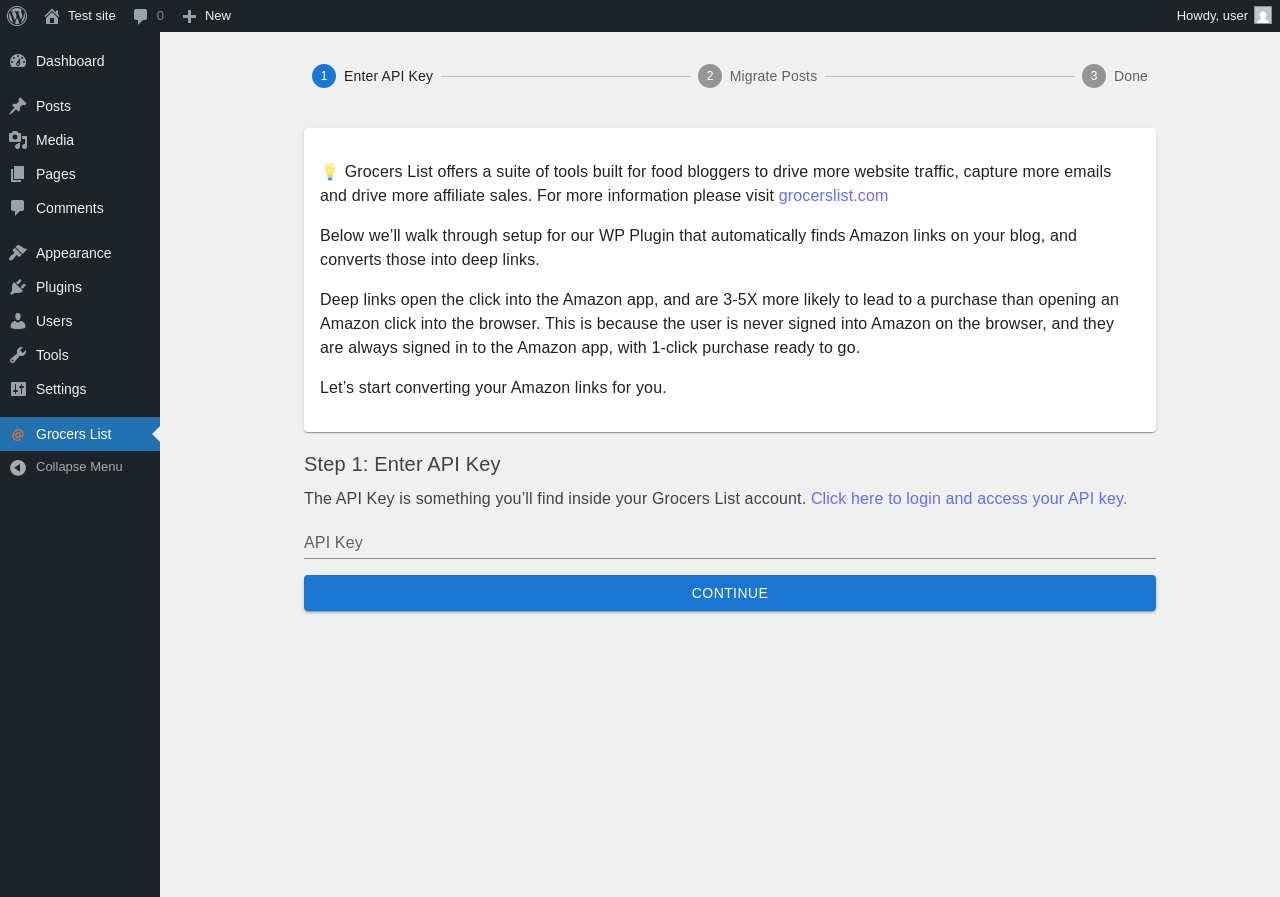Image resolution: width=1280 pixels, height=897 pixels.
Task: Visit the grocerslist.com link
Action: (833, 196)
